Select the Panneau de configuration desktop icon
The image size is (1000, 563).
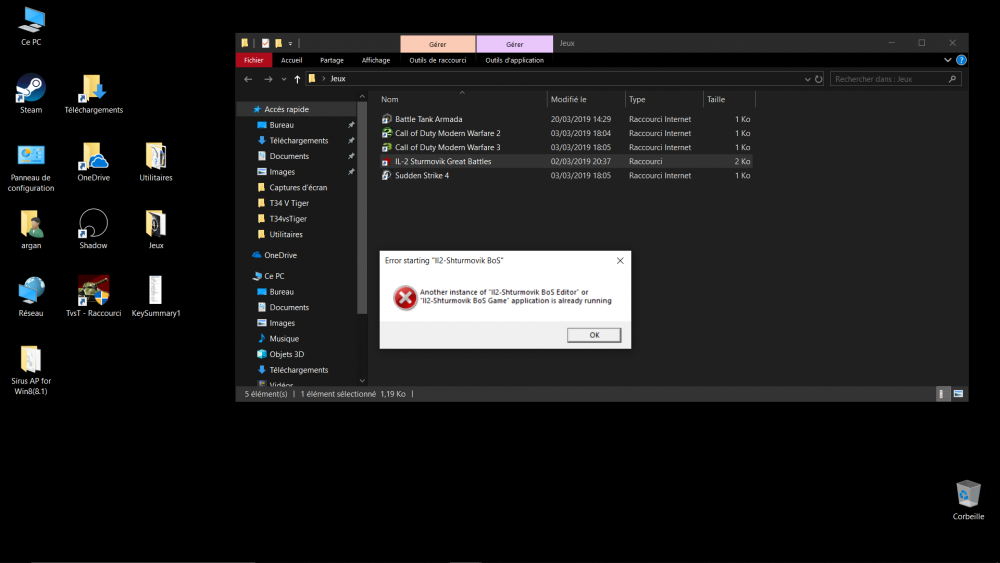[x=31, y=166]
